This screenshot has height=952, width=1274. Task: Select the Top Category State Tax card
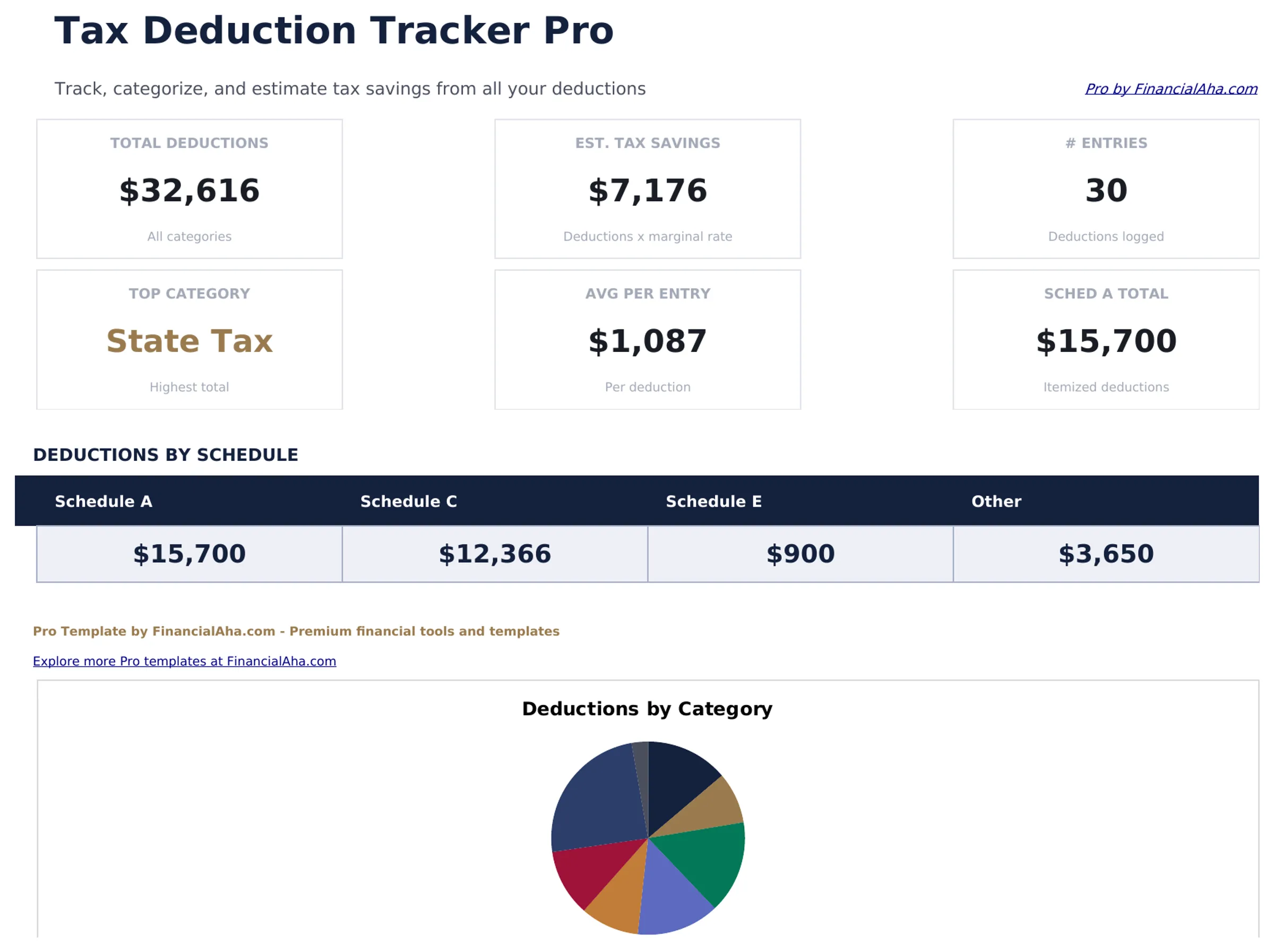tap(189, 340)
